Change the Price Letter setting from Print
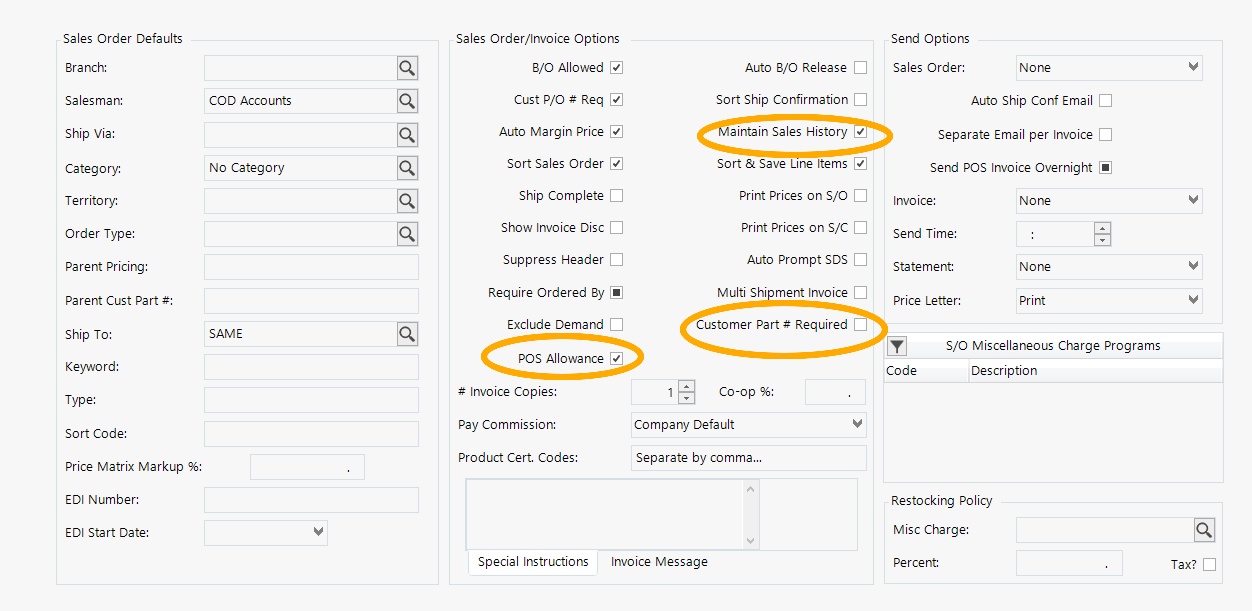Screen dimensions: 1252x611 [x=1108, y=300]
